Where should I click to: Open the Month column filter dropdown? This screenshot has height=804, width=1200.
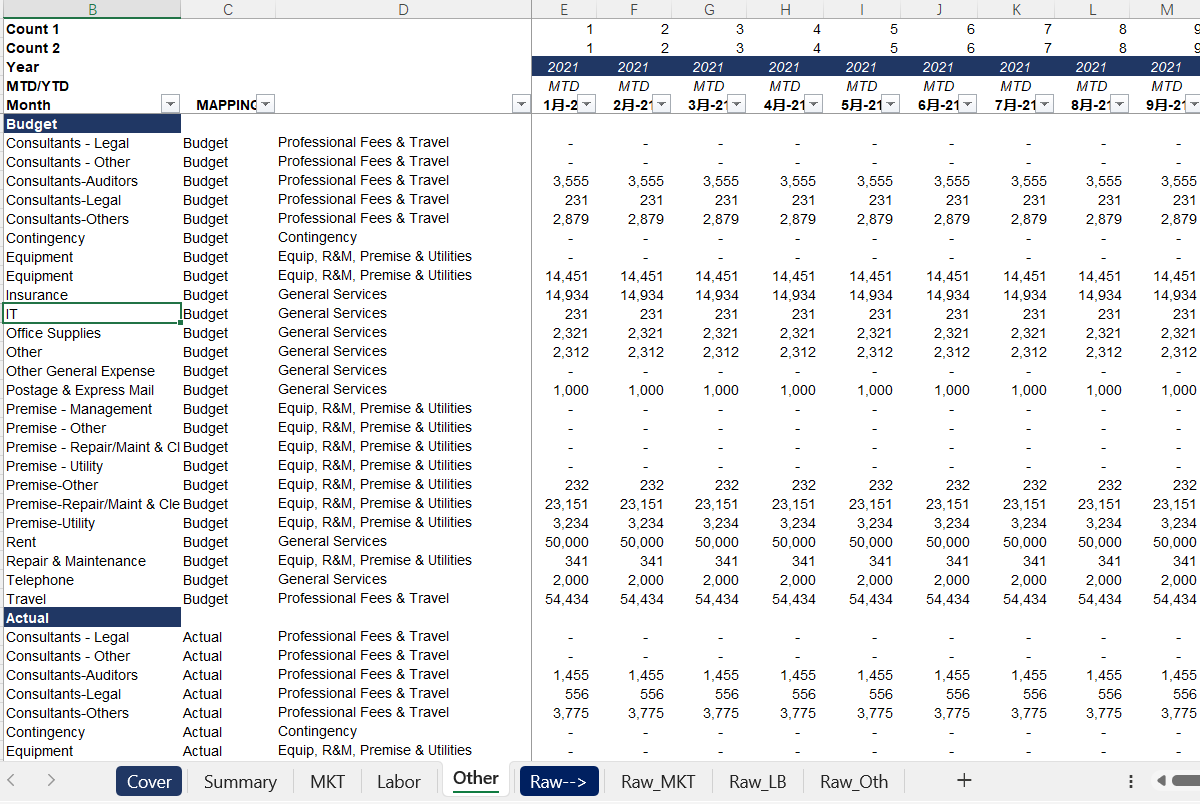point(170,105)
